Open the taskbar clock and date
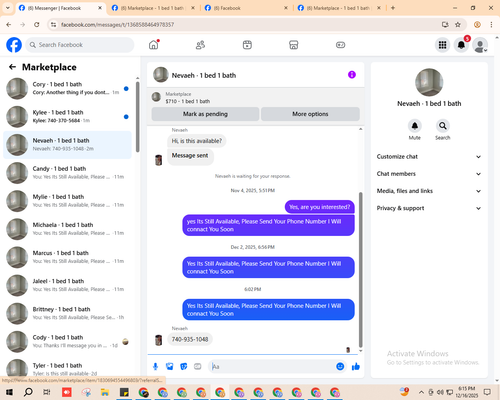Viewport: 500px width, 400px height. [x=467, y=392]
